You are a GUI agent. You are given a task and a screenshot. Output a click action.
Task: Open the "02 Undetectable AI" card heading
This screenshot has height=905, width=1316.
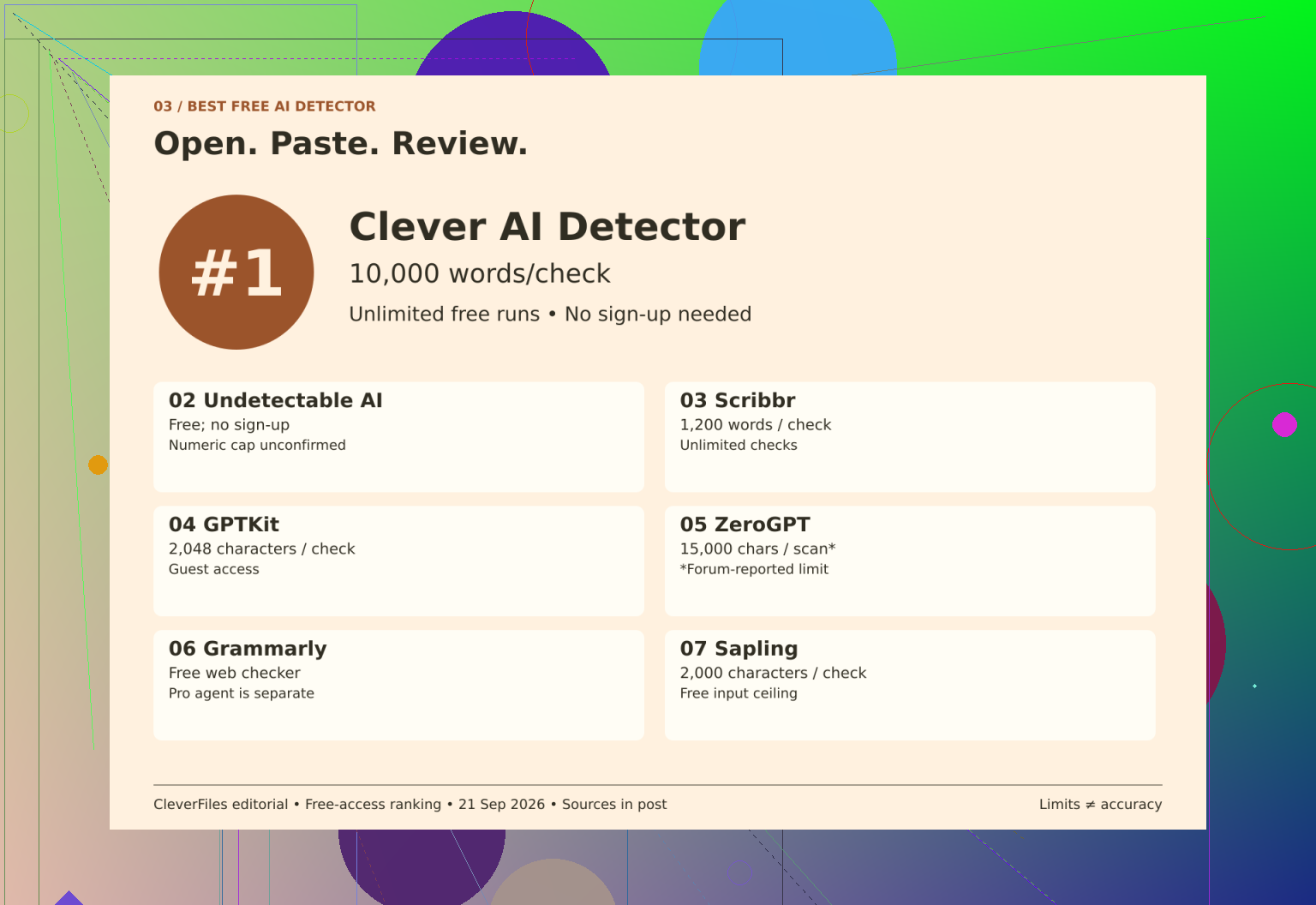(x=276, y=400)
